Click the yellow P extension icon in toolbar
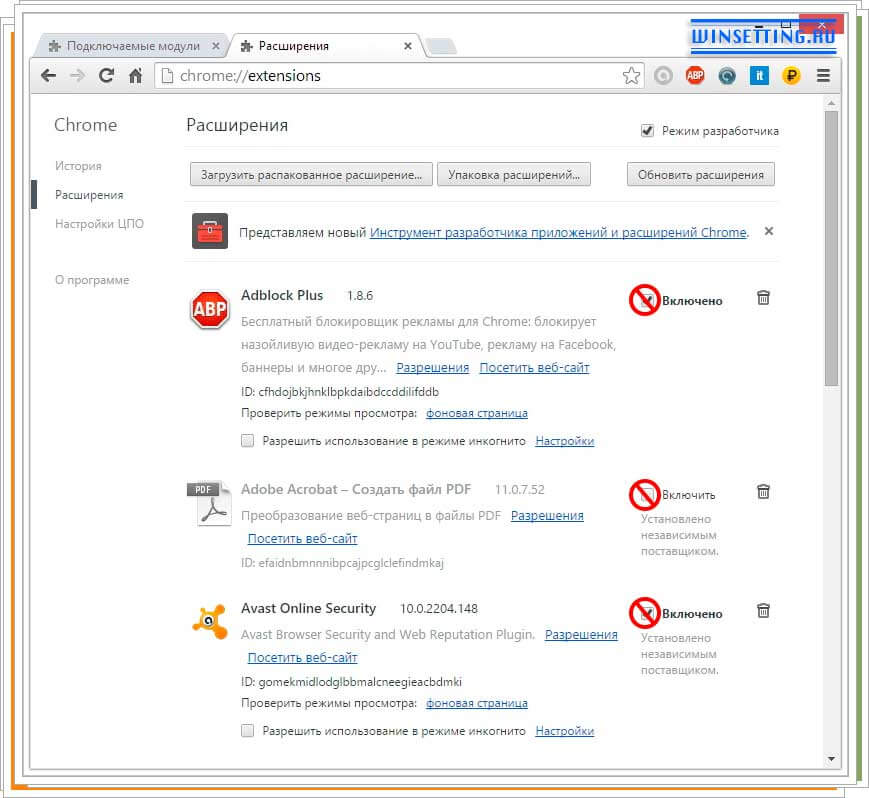869x798 pixels. point(790,75)
